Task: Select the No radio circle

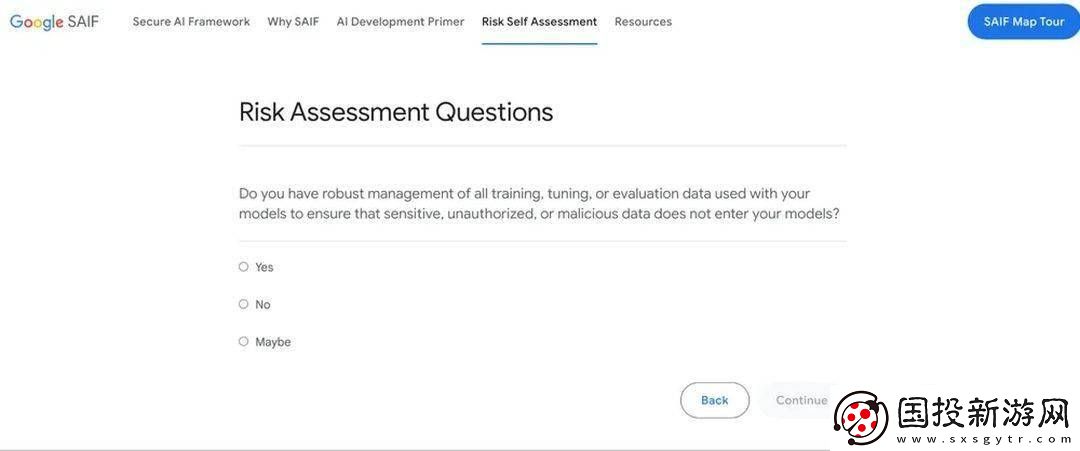Action: click(x=243, y=304)
